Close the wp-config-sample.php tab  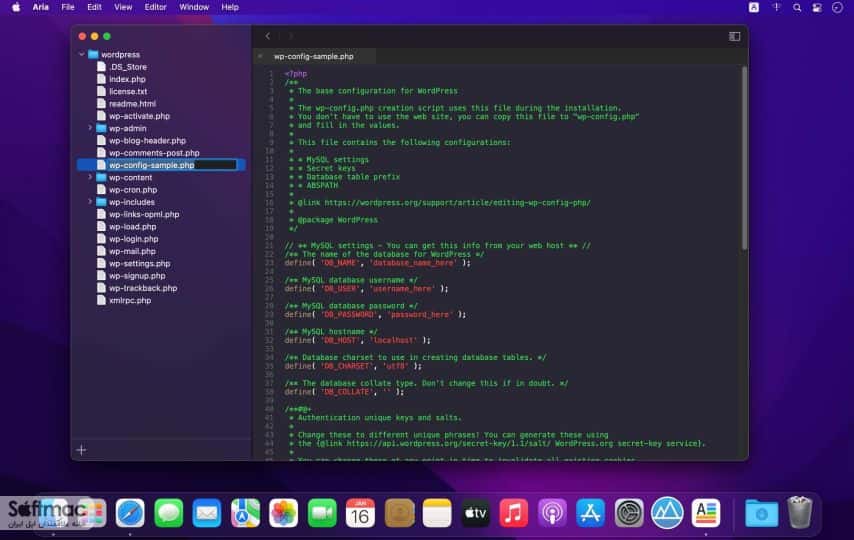pyautogui.click(x=260, y=56)
